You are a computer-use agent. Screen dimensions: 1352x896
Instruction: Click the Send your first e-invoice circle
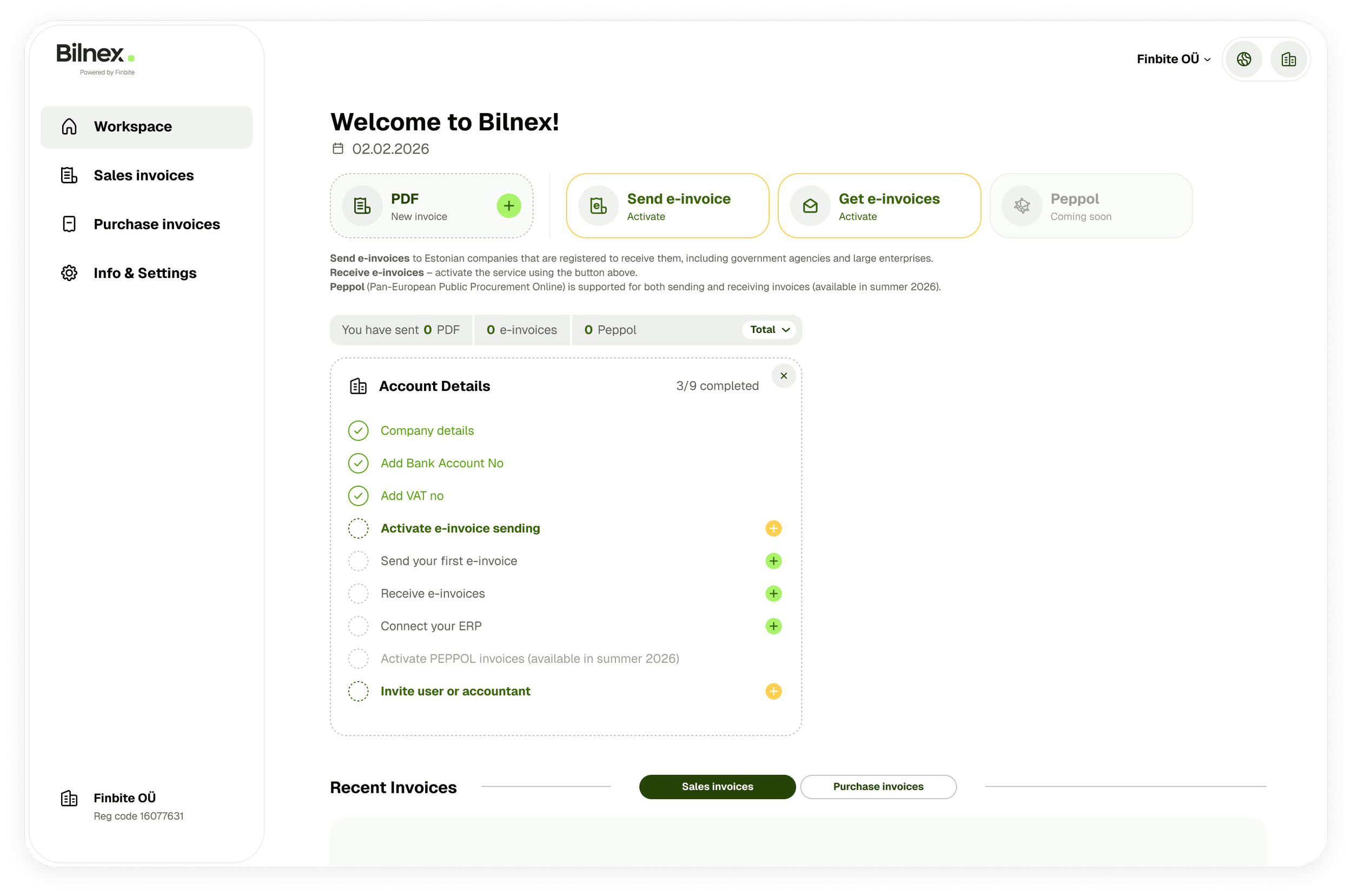[x=359, y=561]
